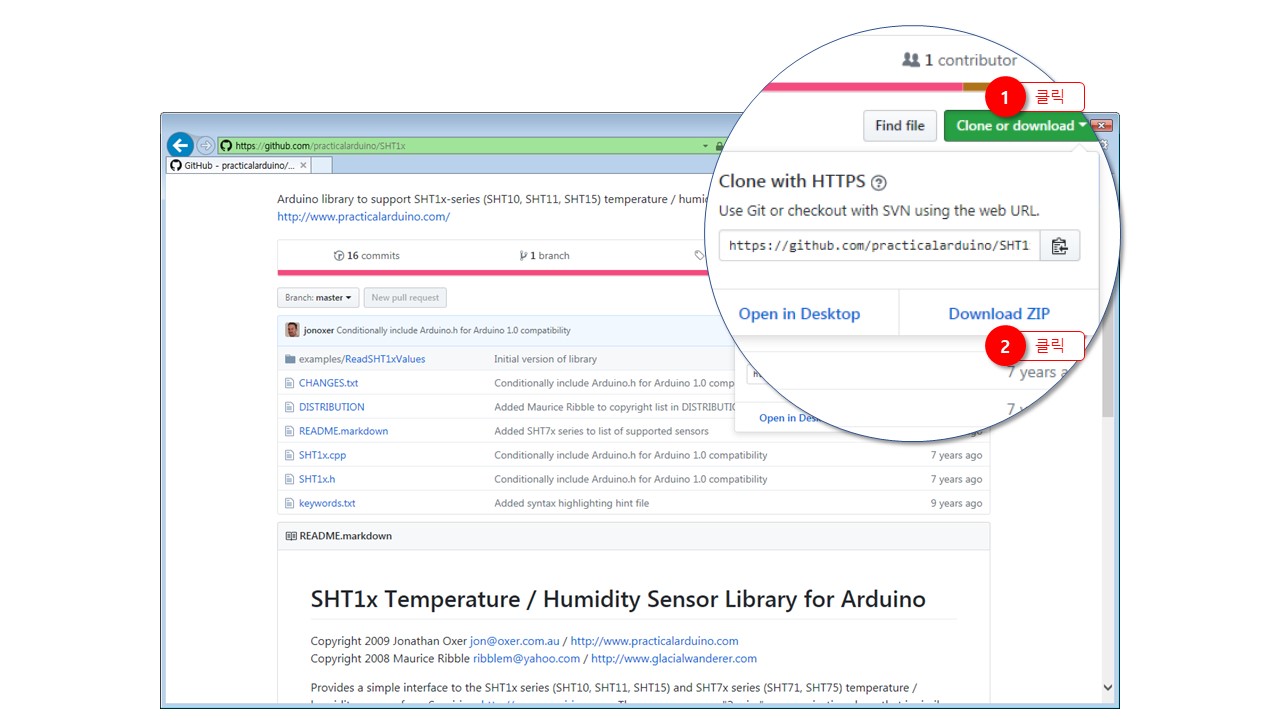This screenshot has width=1280, height=720.
Task: Click Download ZIP in the clone popup
Action: (x=999, y=314)
